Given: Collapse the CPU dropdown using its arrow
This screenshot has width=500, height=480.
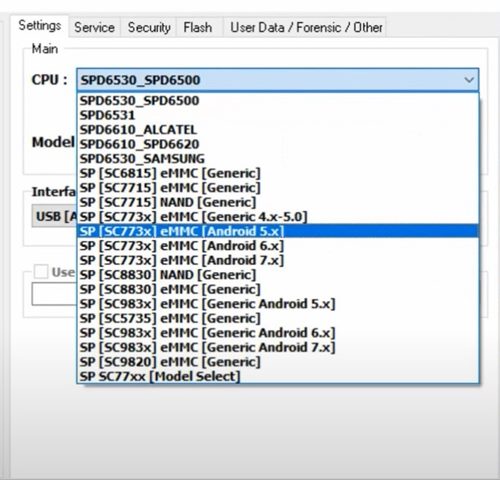Looking at the screenshot, I should [x=469, y=80].
